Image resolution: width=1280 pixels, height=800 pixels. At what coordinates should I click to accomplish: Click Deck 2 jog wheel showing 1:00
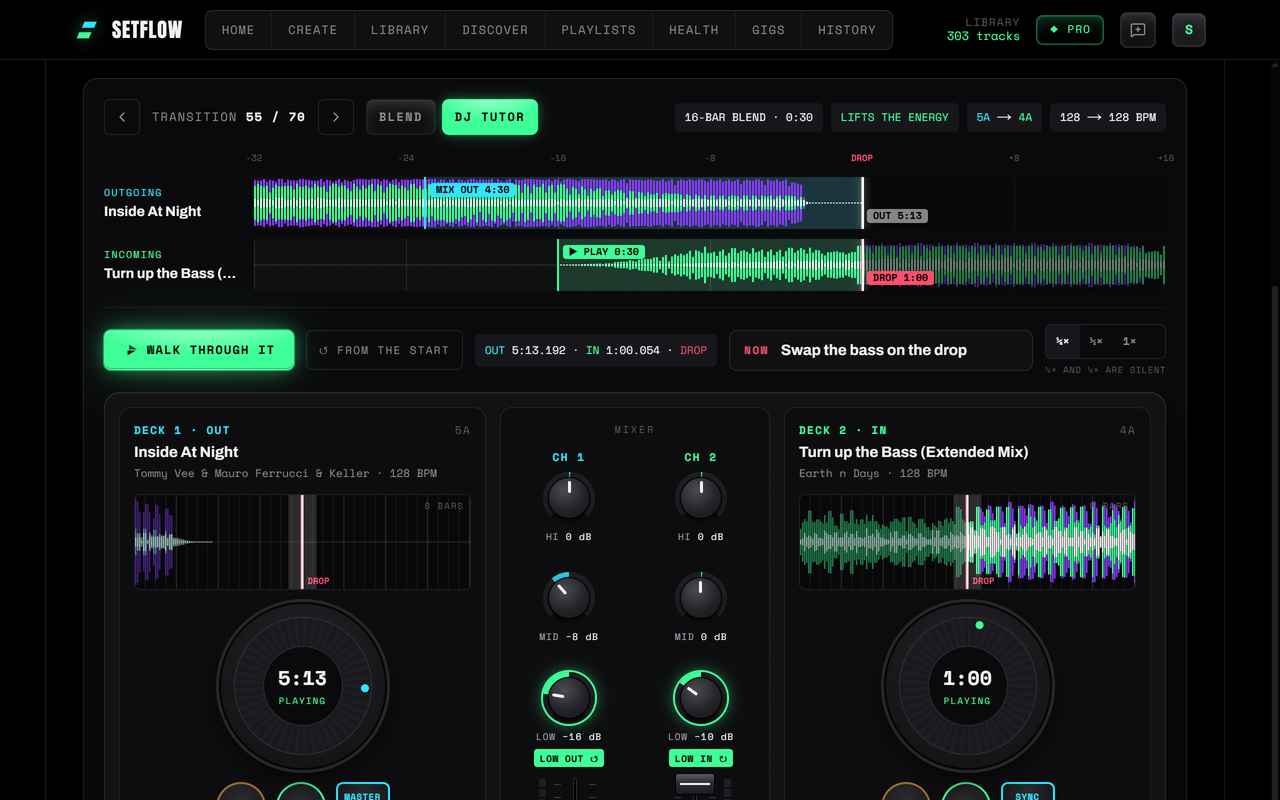tap(968, 687)
